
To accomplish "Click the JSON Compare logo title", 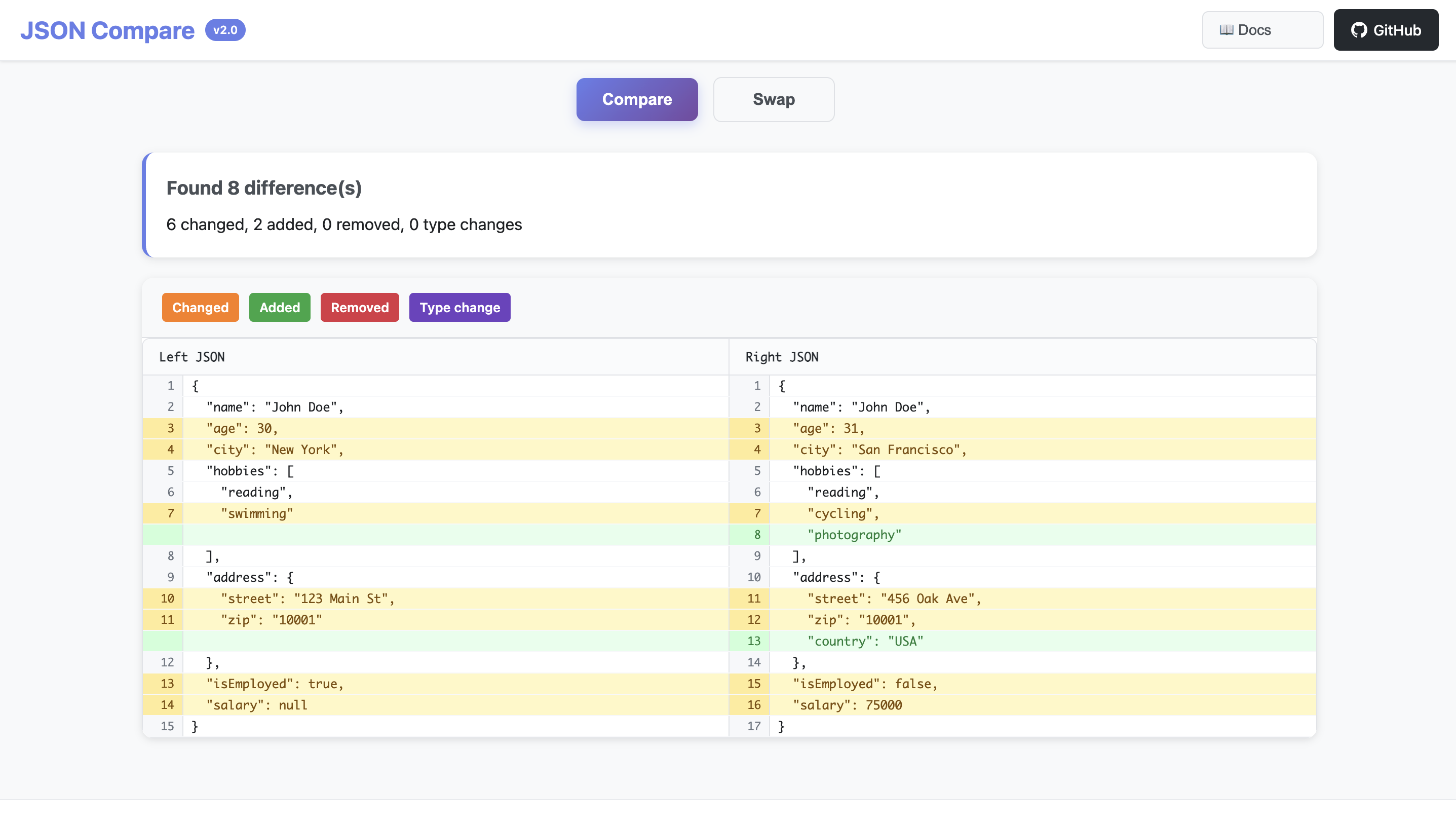I will click(107, 30).
